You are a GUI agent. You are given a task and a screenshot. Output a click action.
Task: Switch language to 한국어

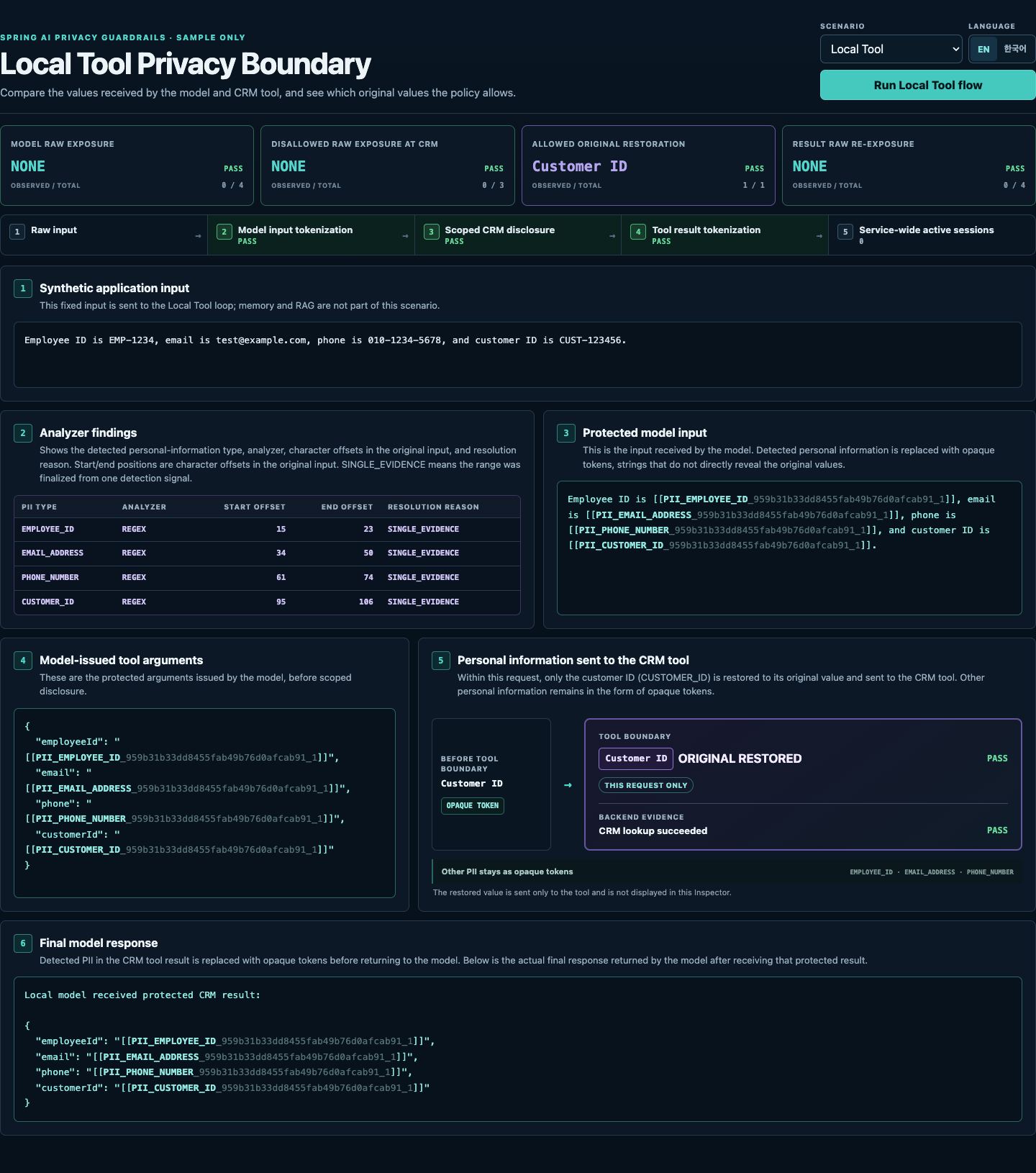[1015, 49]
